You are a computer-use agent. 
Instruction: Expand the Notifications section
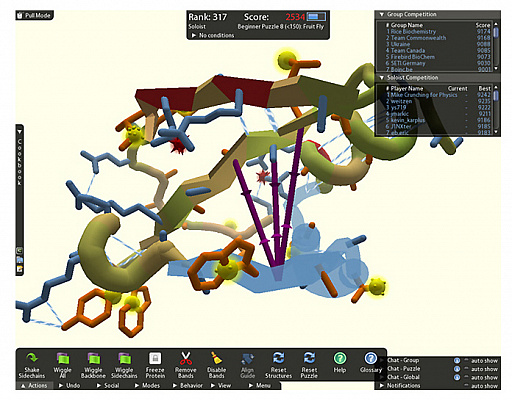(400, 386)
